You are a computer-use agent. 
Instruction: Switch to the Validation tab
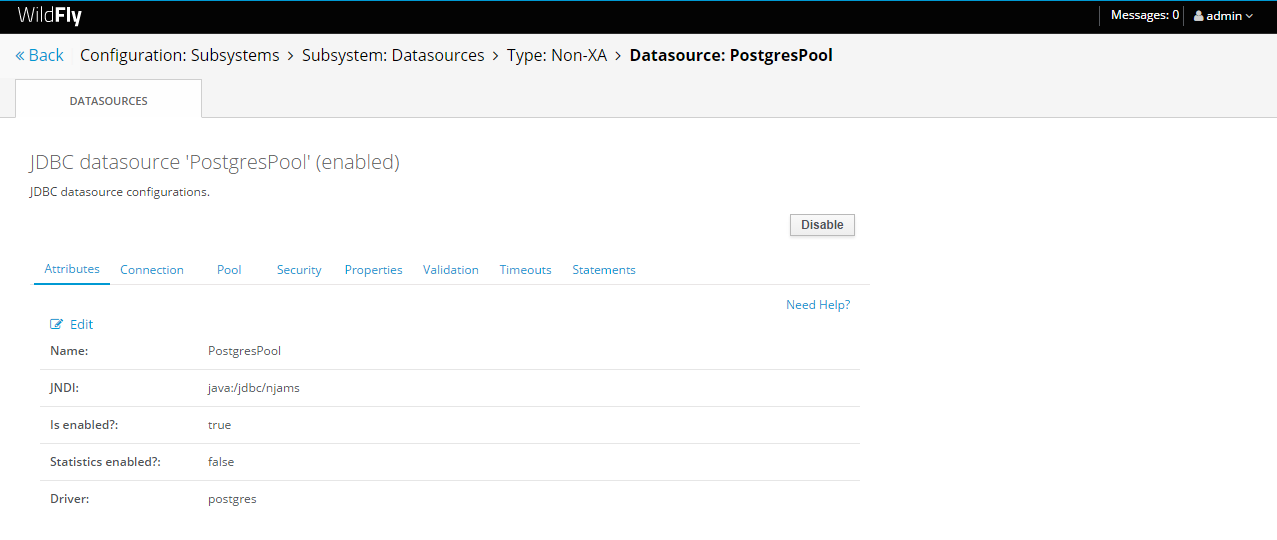click(451, 270)
